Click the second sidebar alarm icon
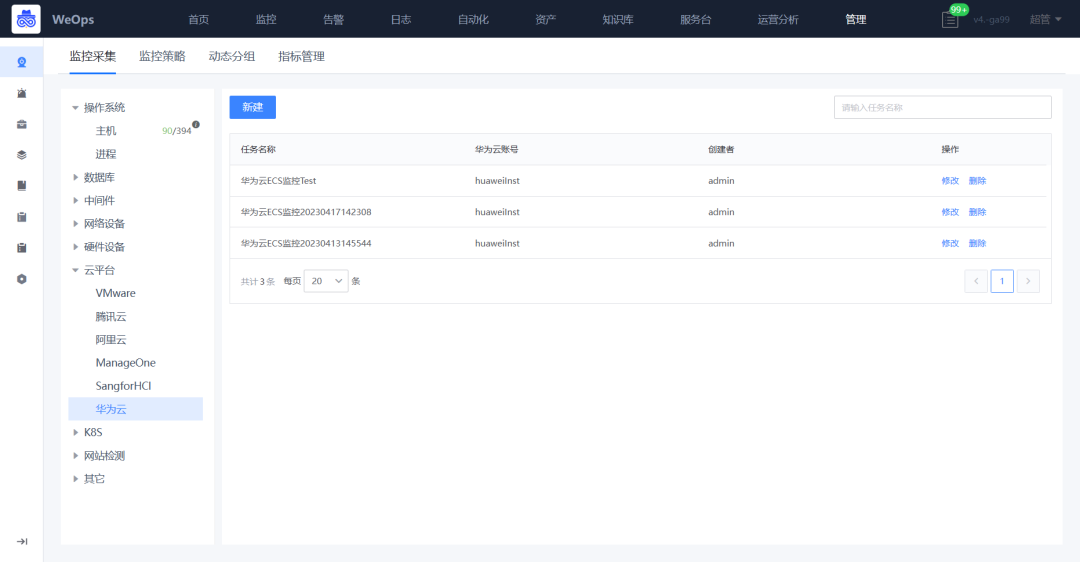The image size is (1080, 562). tap(22, 94)
